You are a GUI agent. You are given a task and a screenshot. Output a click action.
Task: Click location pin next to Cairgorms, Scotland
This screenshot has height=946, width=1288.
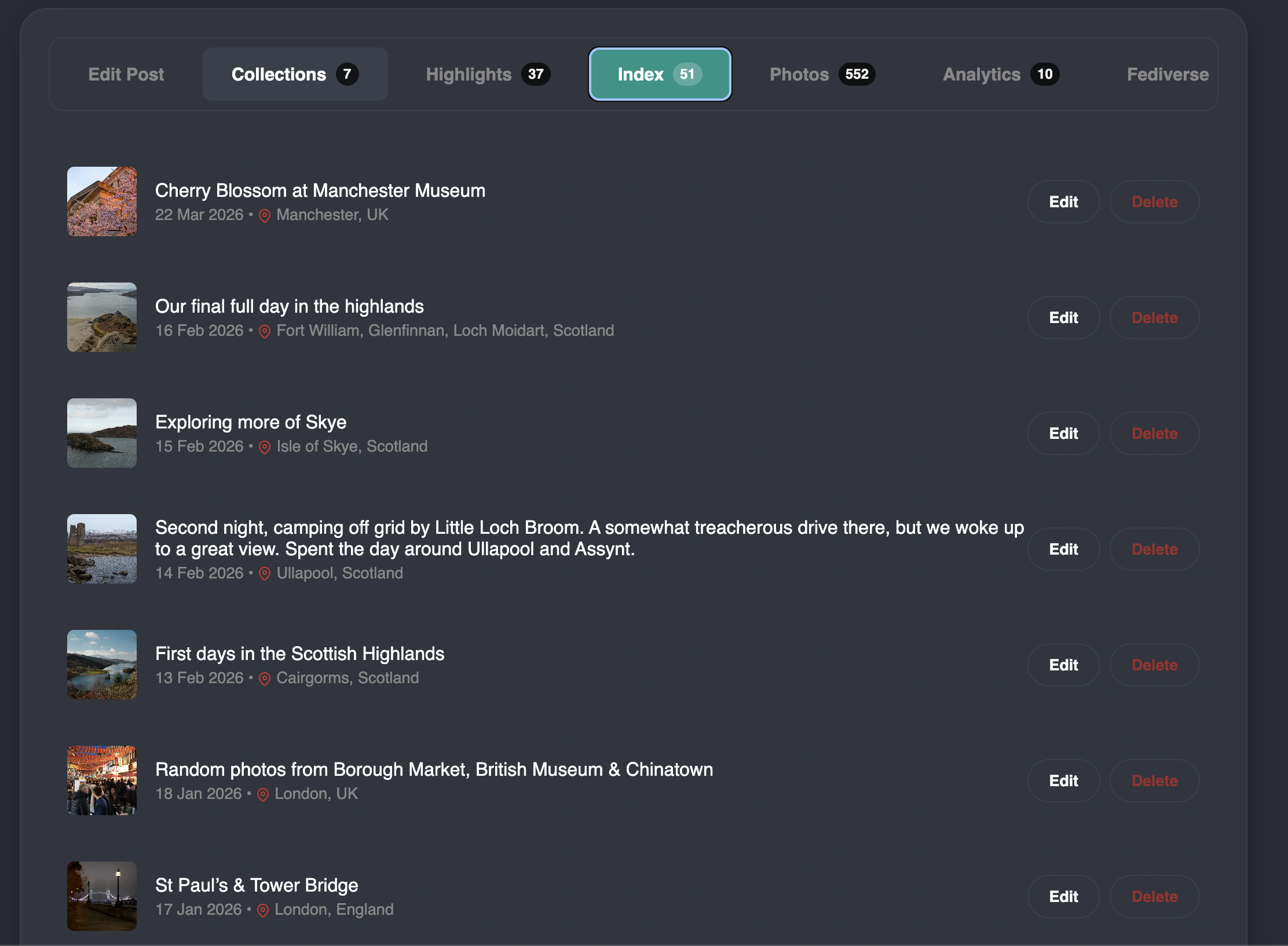coord(265,679)
